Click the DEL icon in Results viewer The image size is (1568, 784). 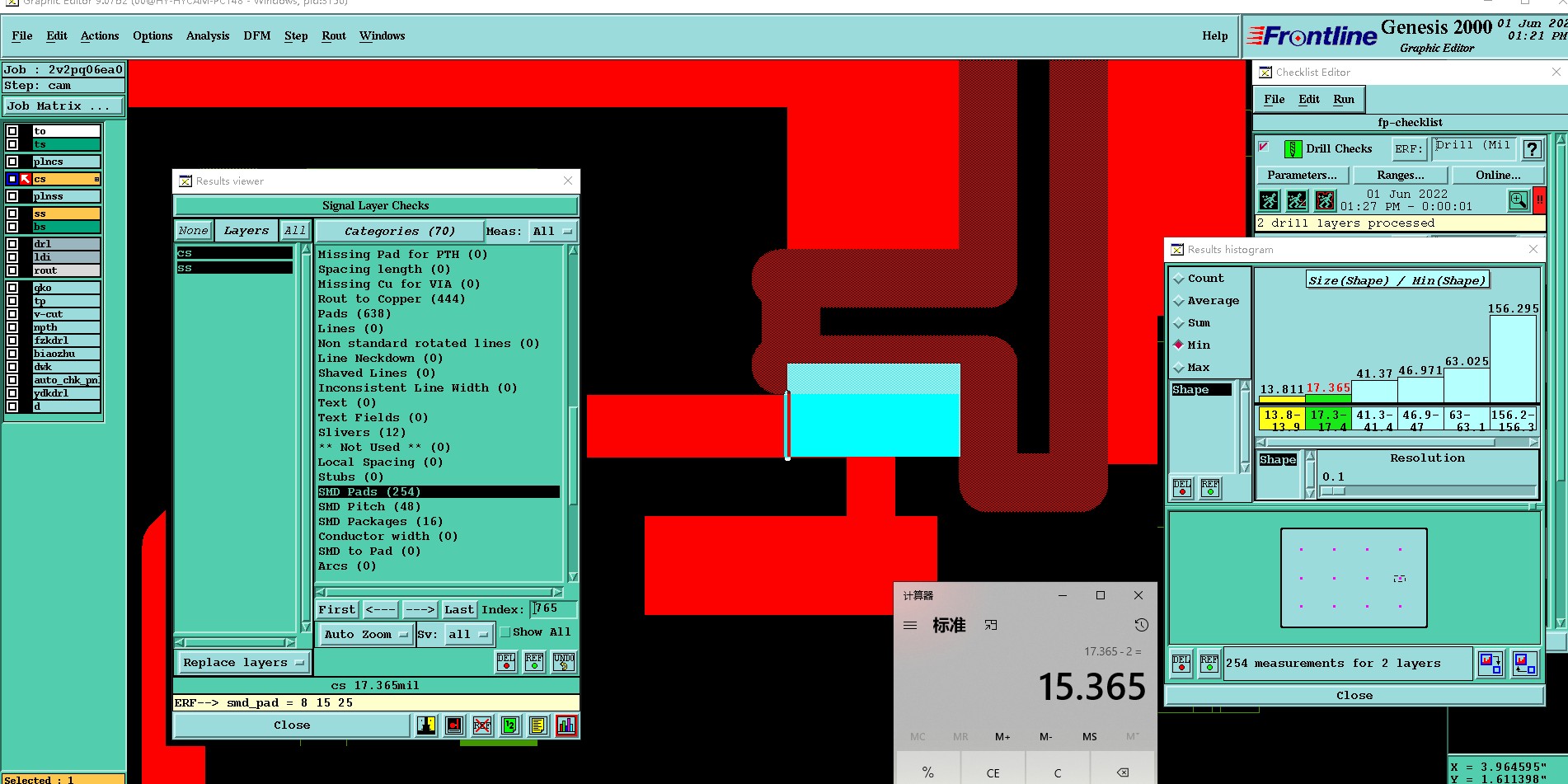tap(506, 662)
